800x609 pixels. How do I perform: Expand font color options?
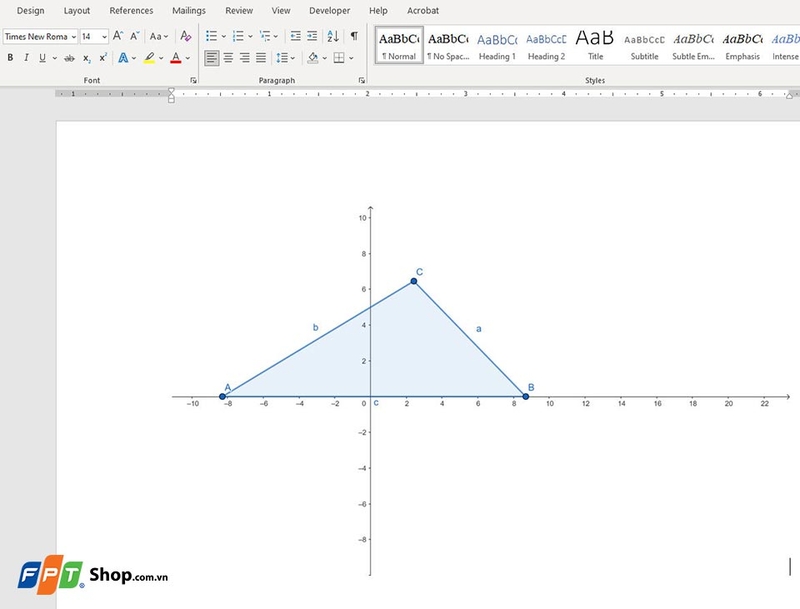point(188,58)
